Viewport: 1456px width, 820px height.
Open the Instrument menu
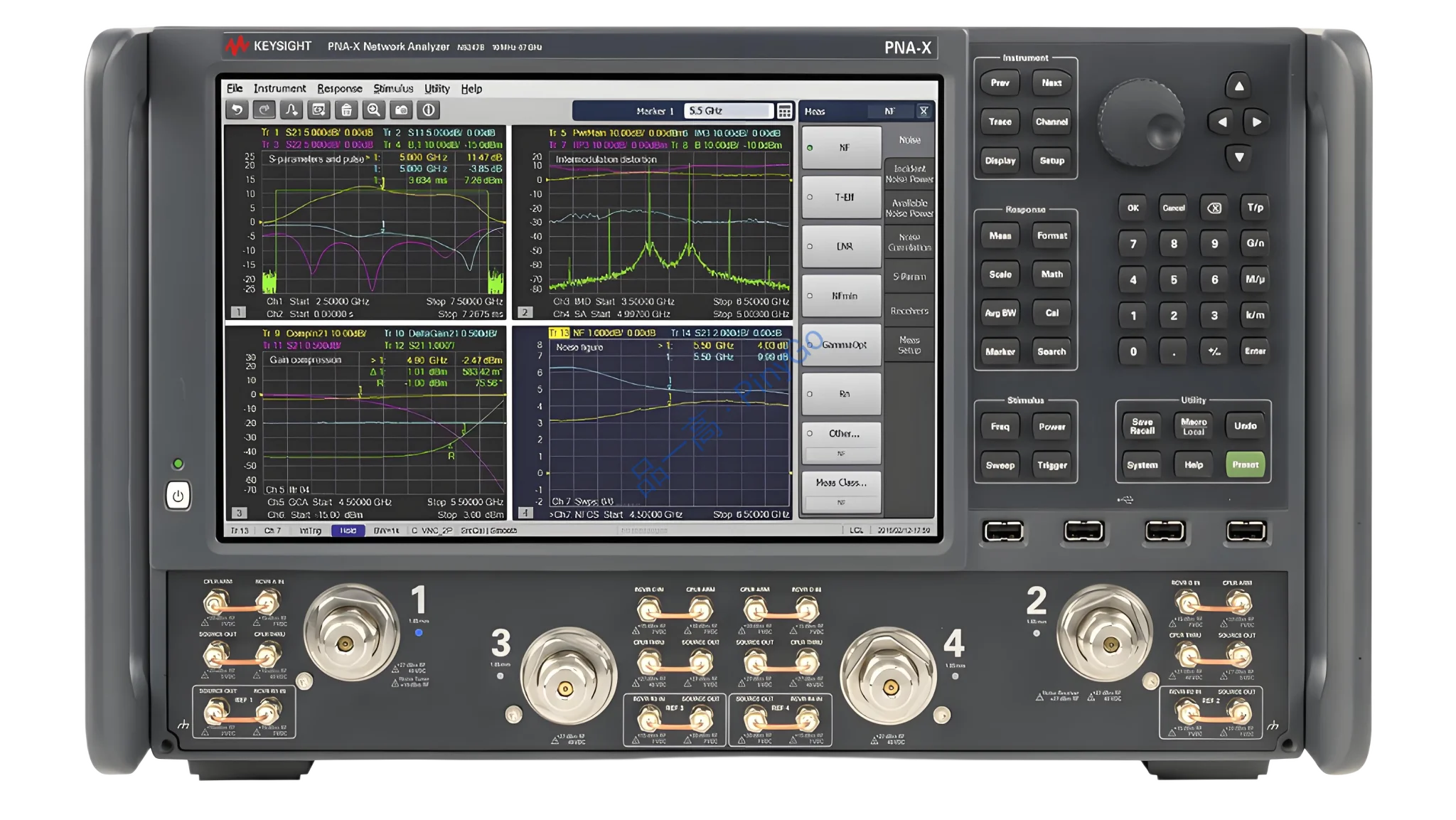pos(279,89)
